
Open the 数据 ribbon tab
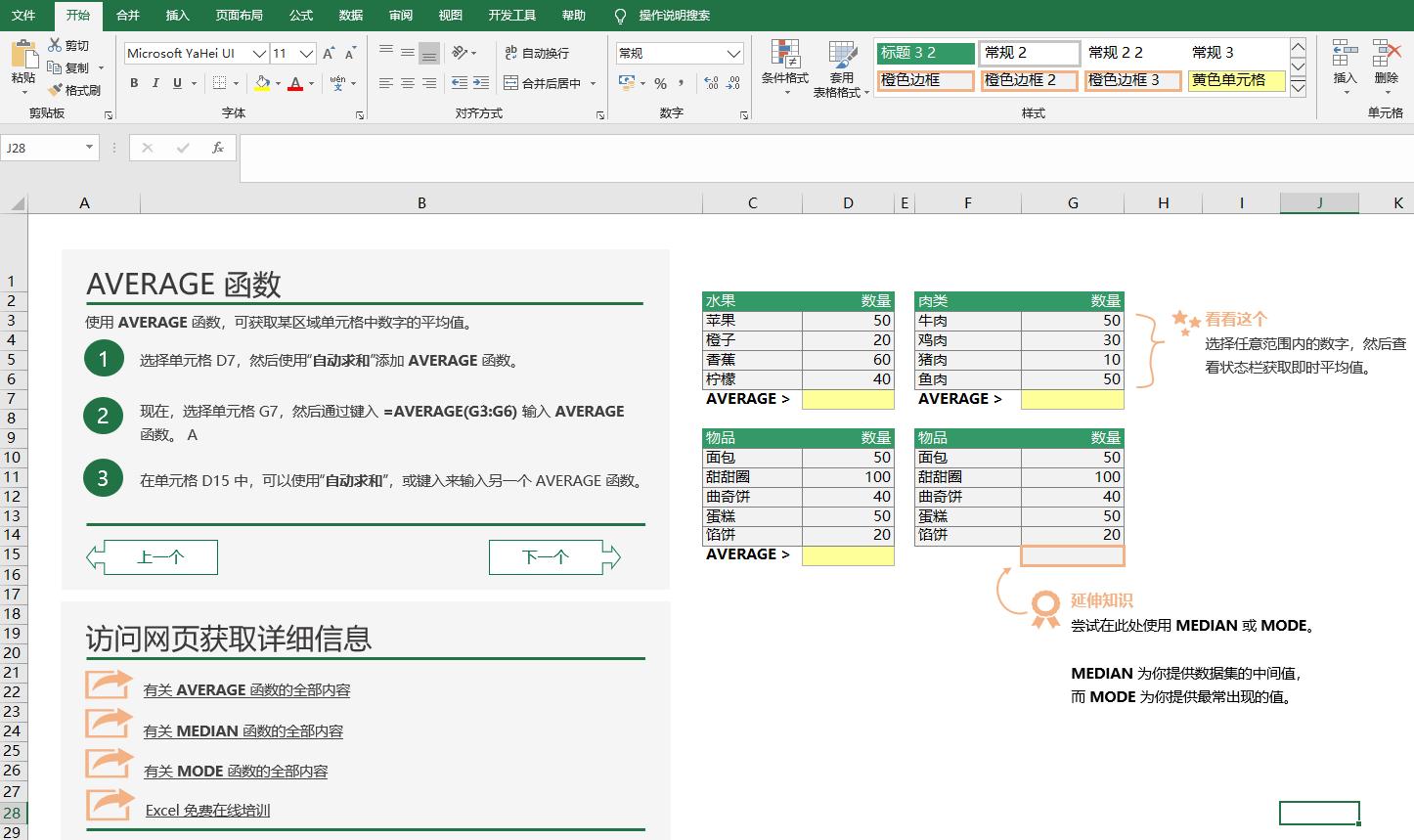pyautogui.click(x=350, y=15)
